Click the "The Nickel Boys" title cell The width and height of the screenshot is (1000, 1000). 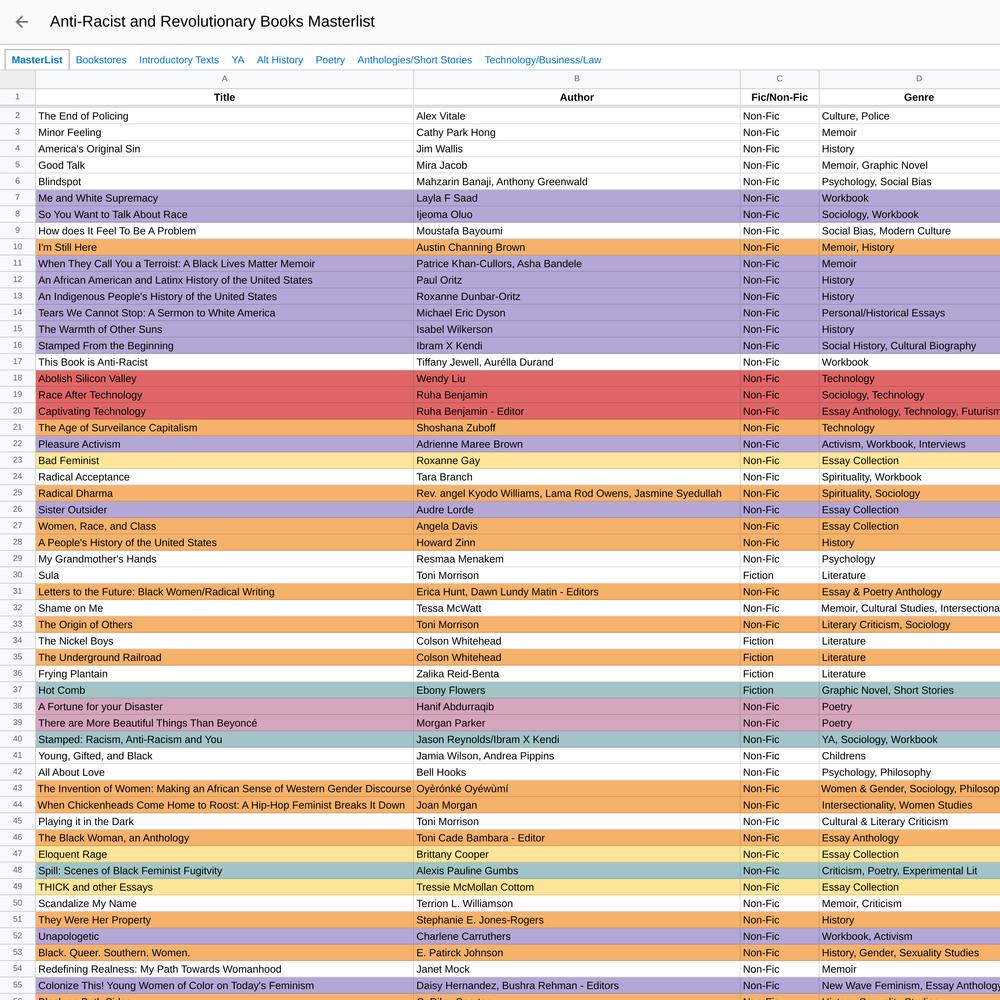224,642
